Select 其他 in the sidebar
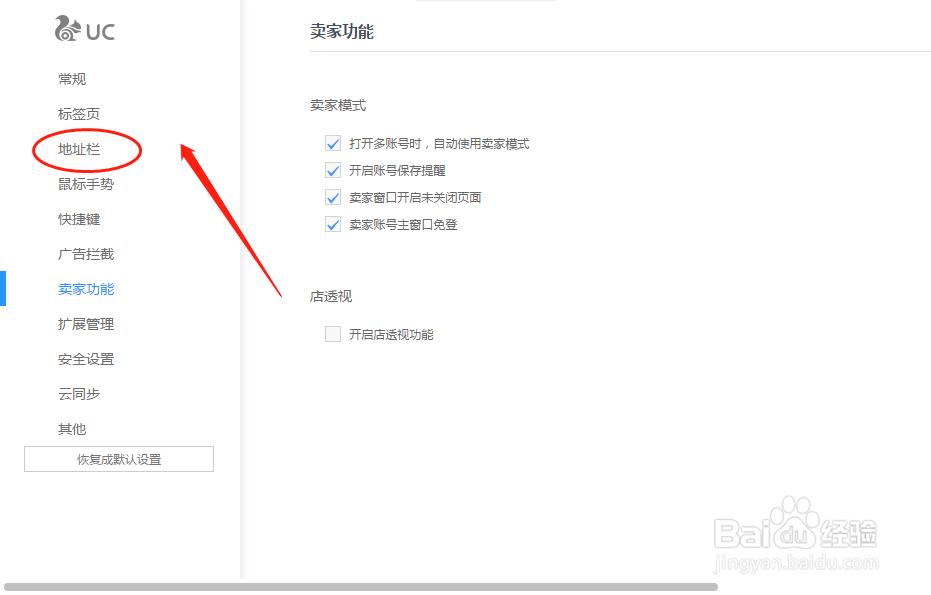This screenshot has height=595, width=931. pyautogui.click(x=72, y=429)
